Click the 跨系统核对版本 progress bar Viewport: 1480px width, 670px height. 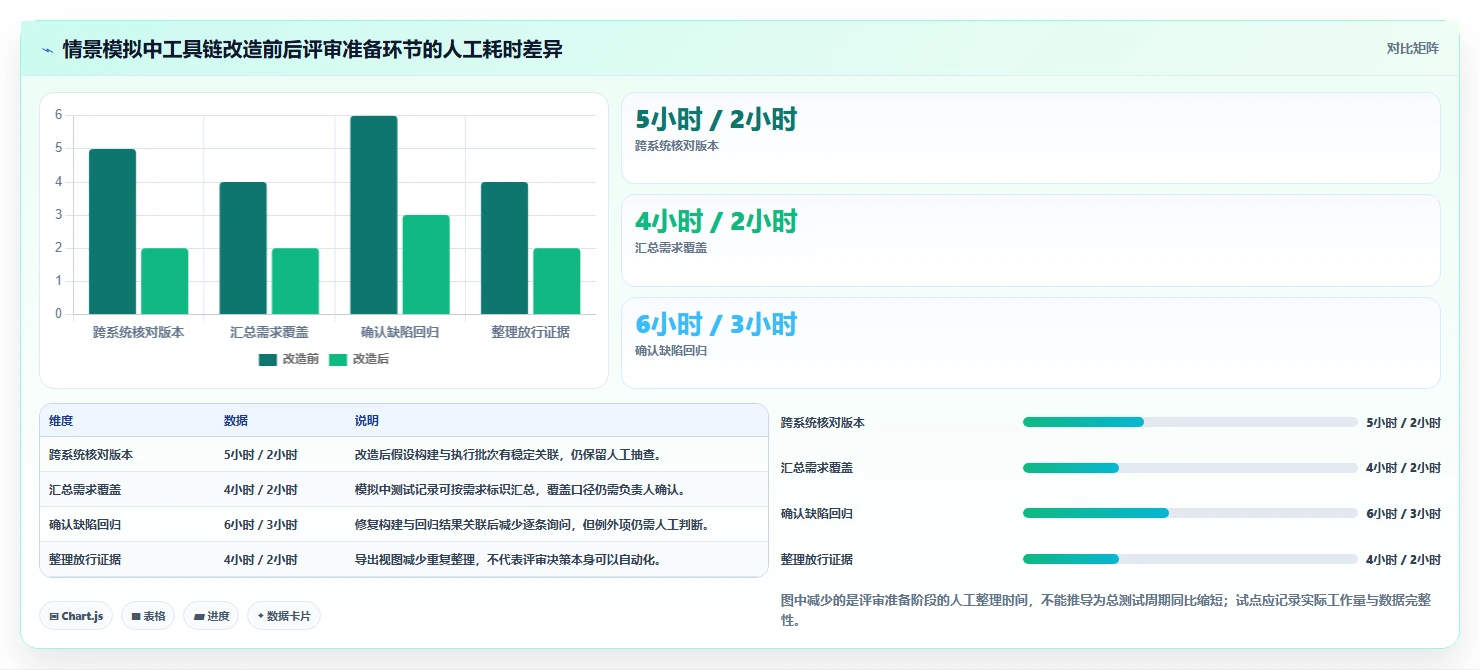coord(1190,422)
